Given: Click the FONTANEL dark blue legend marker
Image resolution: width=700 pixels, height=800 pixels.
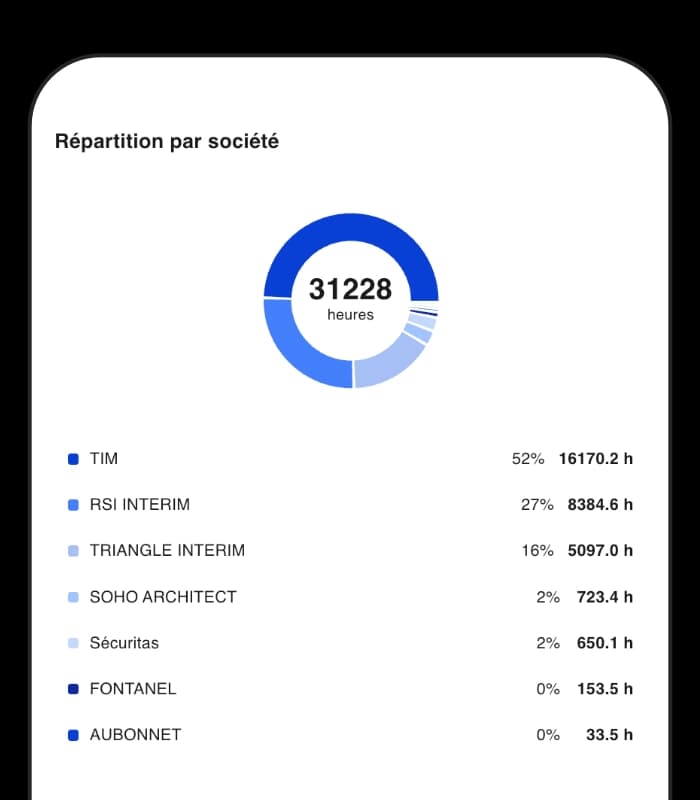Looking at the screenshot, I should pyautogui.click(x=71, y=689).
